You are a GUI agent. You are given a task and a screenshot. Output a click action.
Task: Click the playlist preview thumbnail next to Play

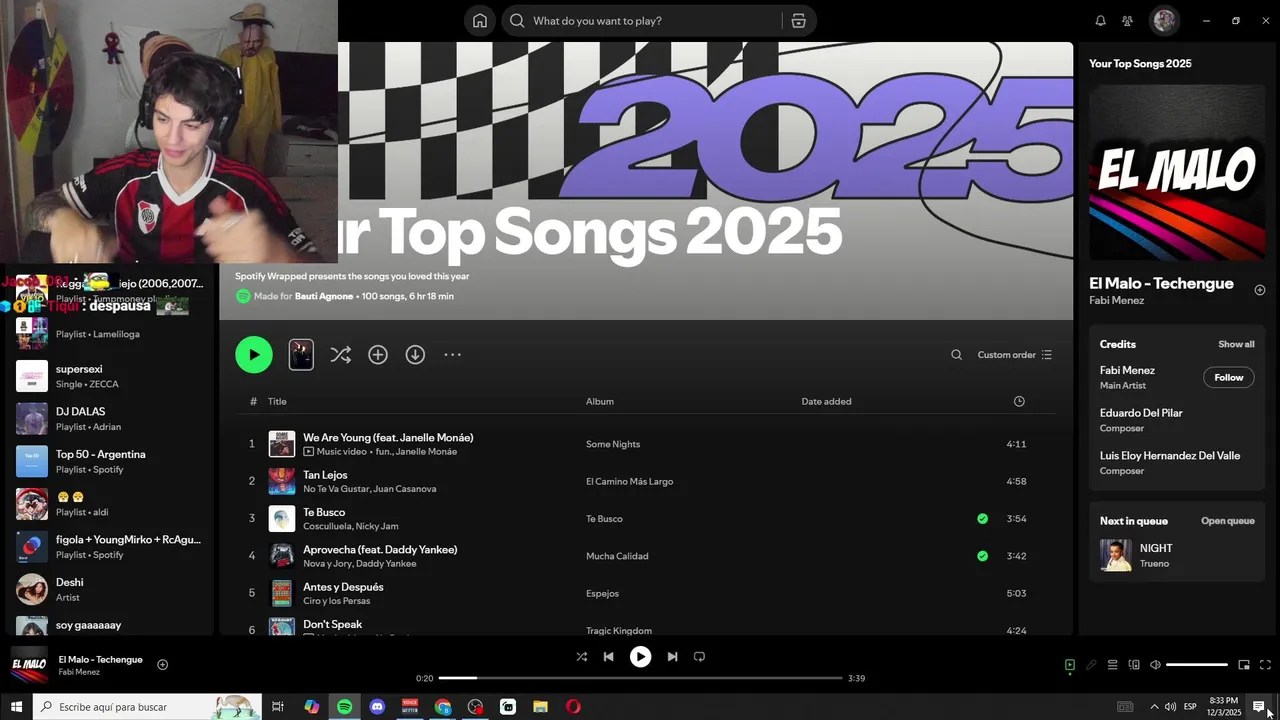coord(301,354)
